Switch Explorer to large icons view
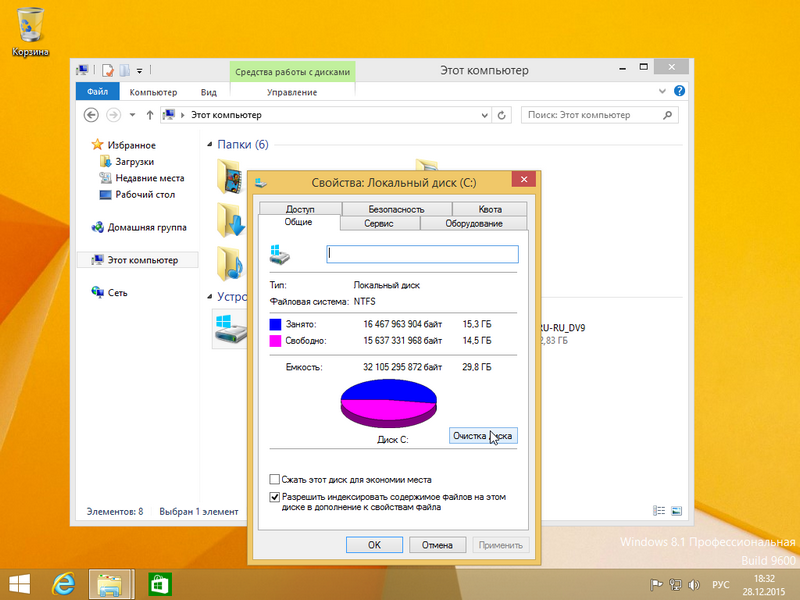The height and width of the screenshot is (600, 800). [x=678, y=511]
